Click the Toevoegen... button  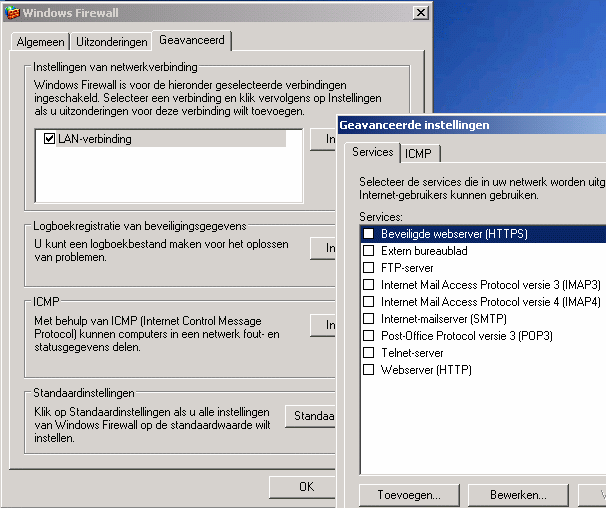pos(409,495)
